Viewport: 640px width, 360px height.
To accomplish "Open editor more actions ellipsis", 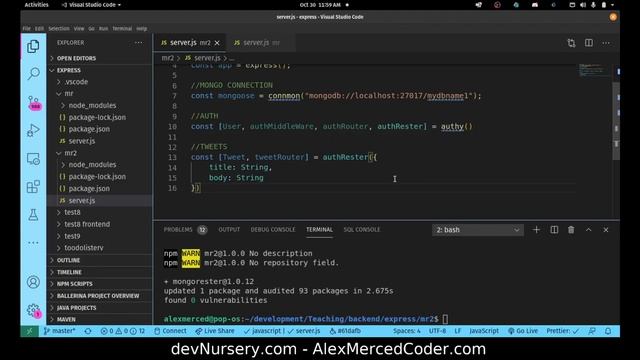I will (x=606, y=43).
